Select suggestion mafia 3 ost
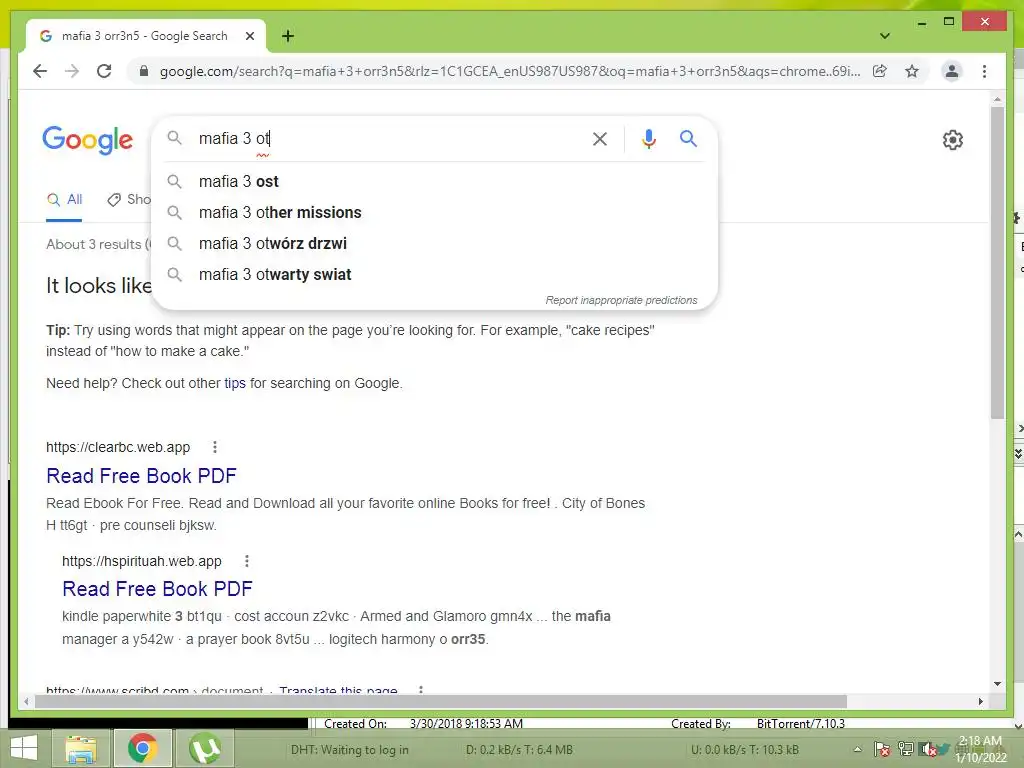The image size is (1024, 768). (434, 182)
